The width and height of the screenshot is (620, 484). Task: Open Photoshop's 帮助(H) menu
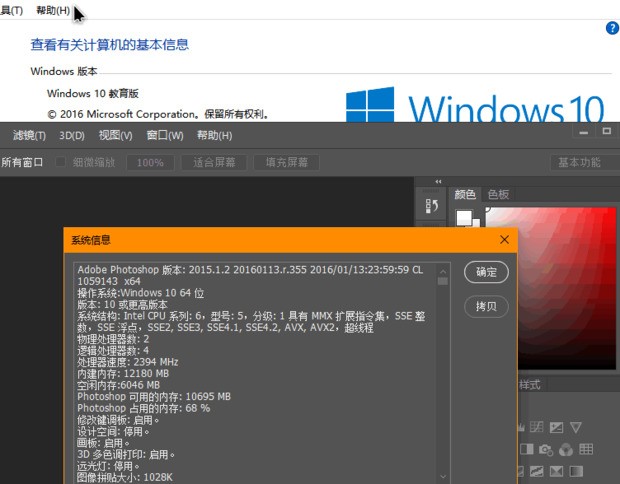pos(215,136)
